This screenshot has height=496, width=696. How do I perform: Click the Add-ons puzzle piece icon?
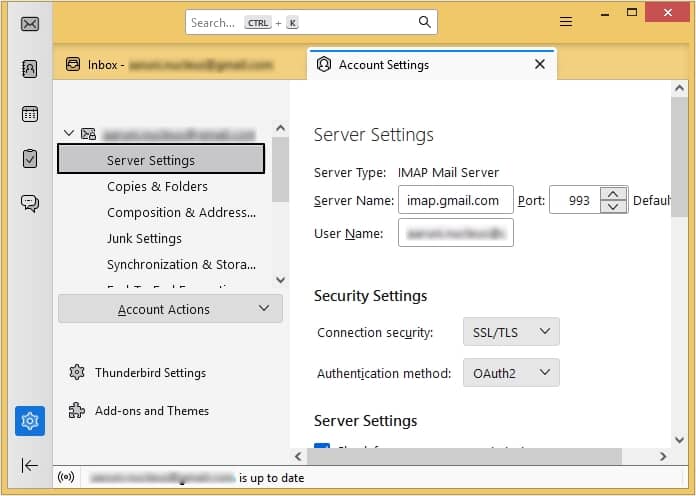77,410
